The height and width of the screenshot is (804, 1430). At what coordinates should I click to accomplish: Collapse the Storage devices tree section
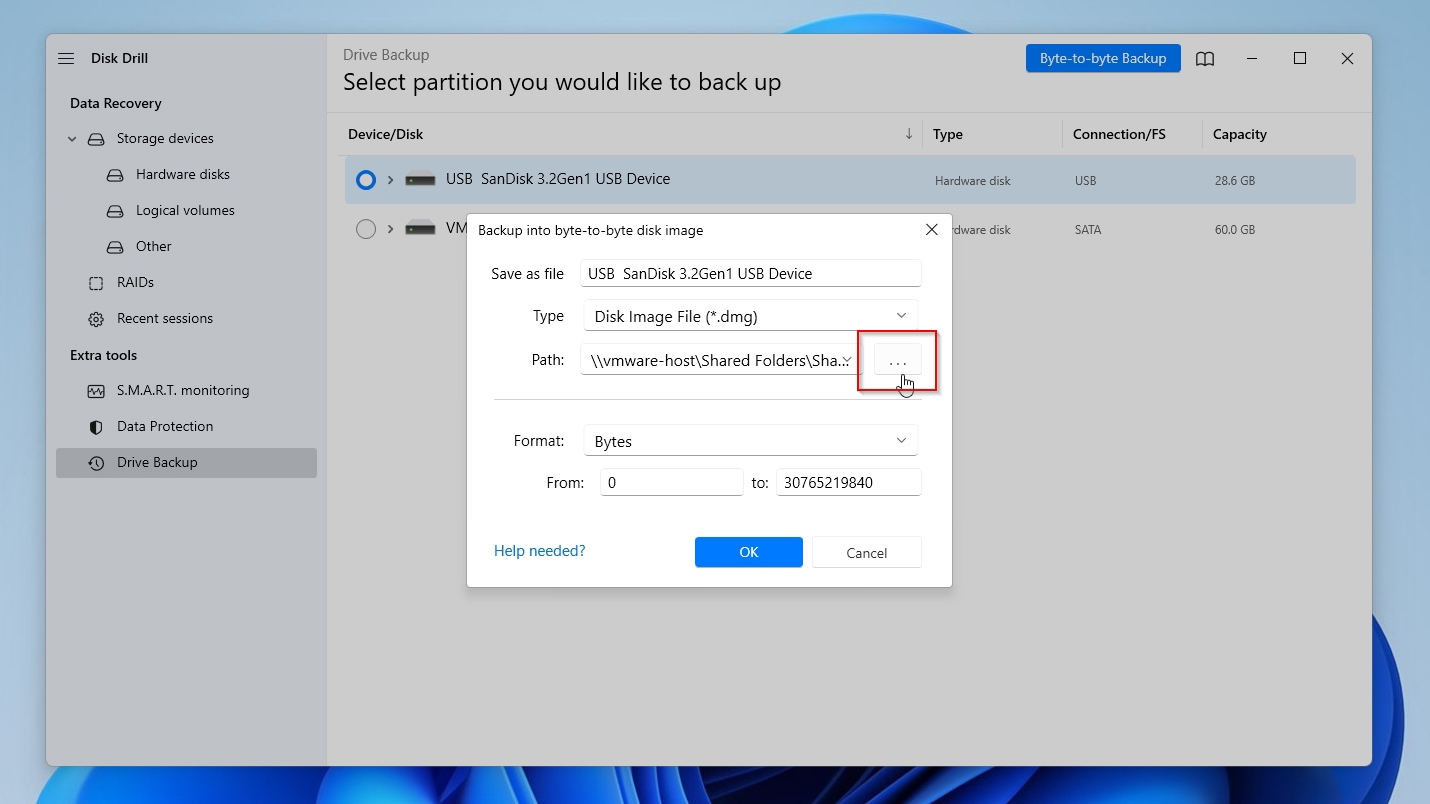tap(72, 139)
